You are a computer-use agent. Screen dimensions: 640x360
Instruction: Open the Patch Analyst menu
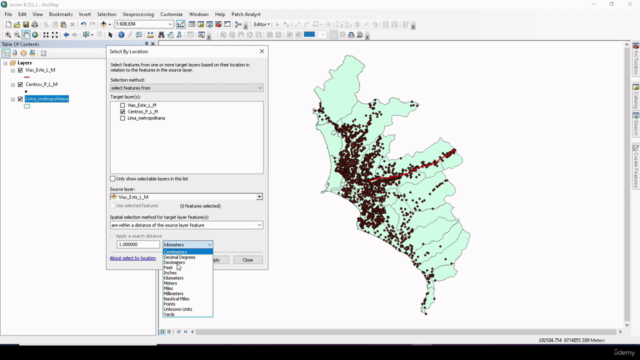click(x=246, y=14)
